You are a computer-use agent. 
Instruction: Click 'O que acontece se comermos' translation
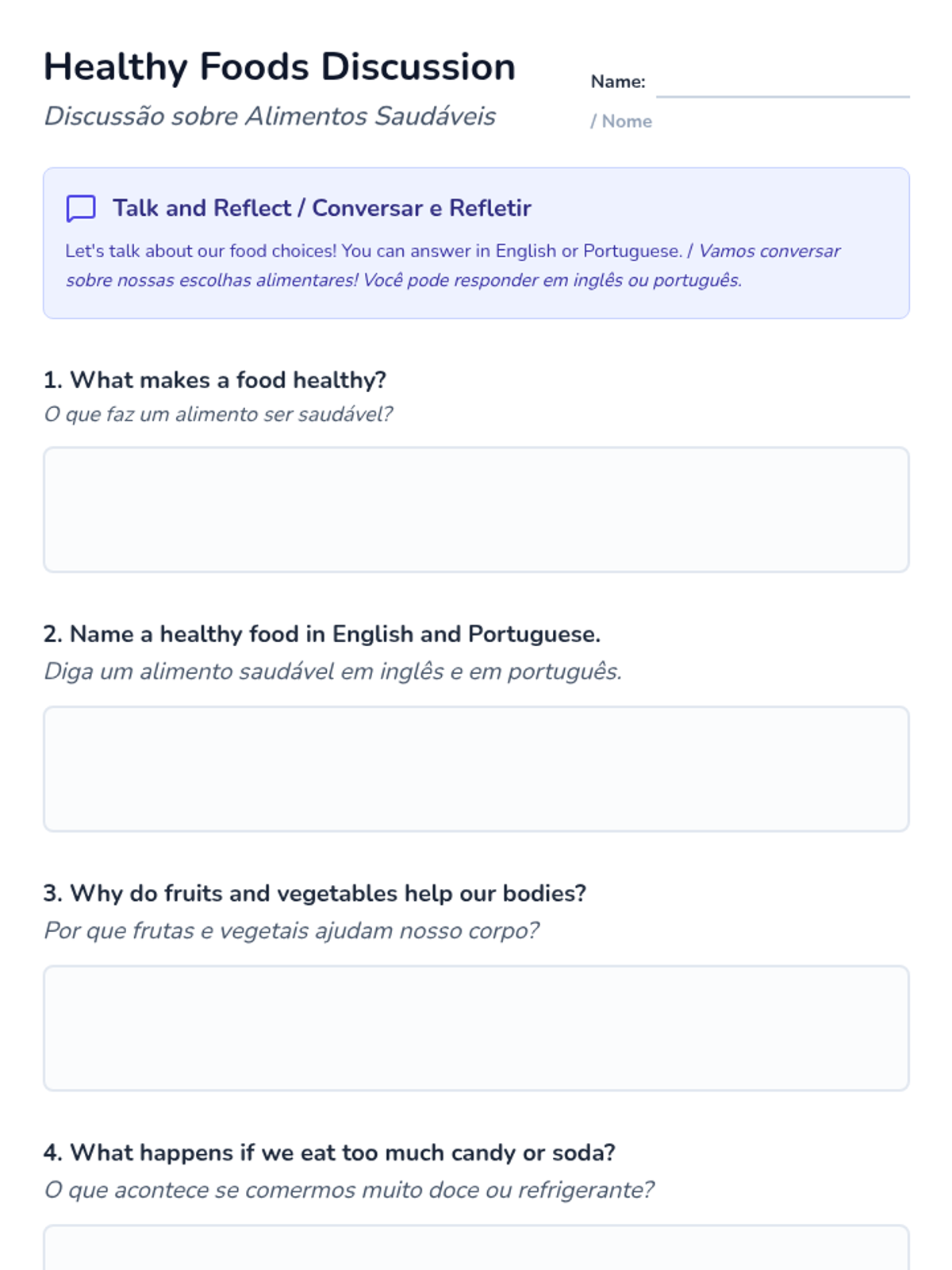tap(349, 1190)
